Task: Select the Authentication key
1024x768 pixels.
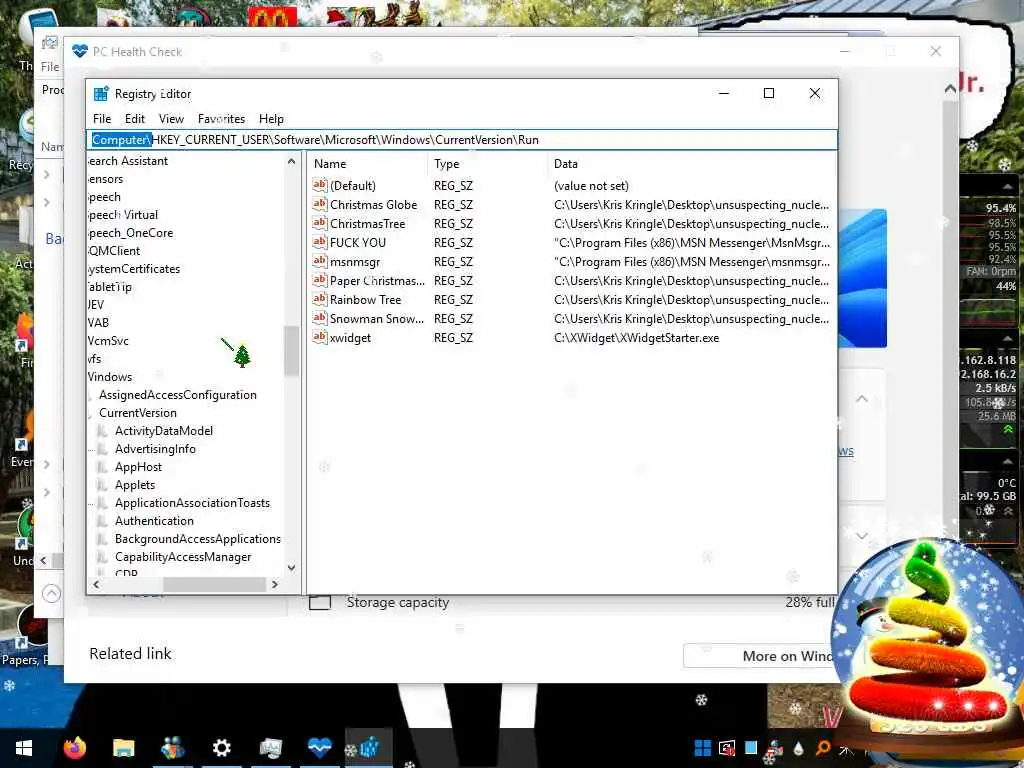Action: click(154, 520)
